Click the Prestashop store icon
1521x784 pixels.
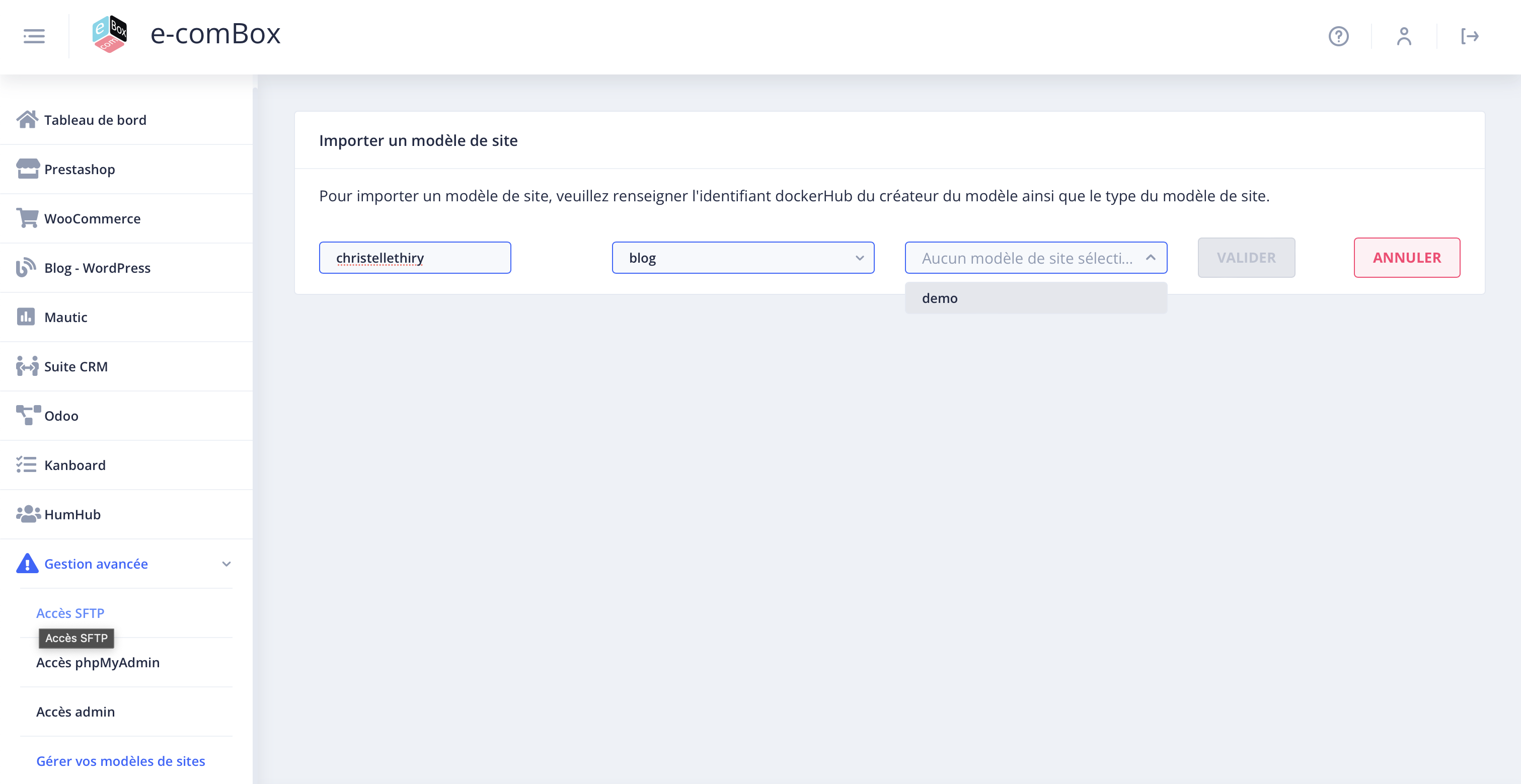click(x=27, y=169)
